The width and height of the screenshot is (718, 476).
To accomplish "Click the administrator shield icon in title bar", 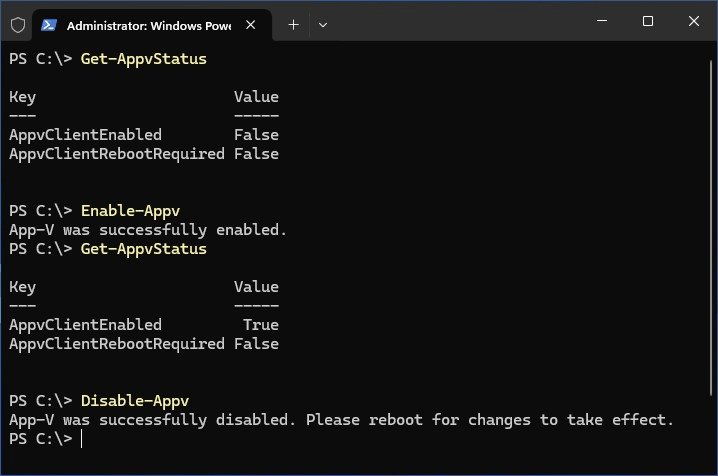I will click(x=18, y=25).
